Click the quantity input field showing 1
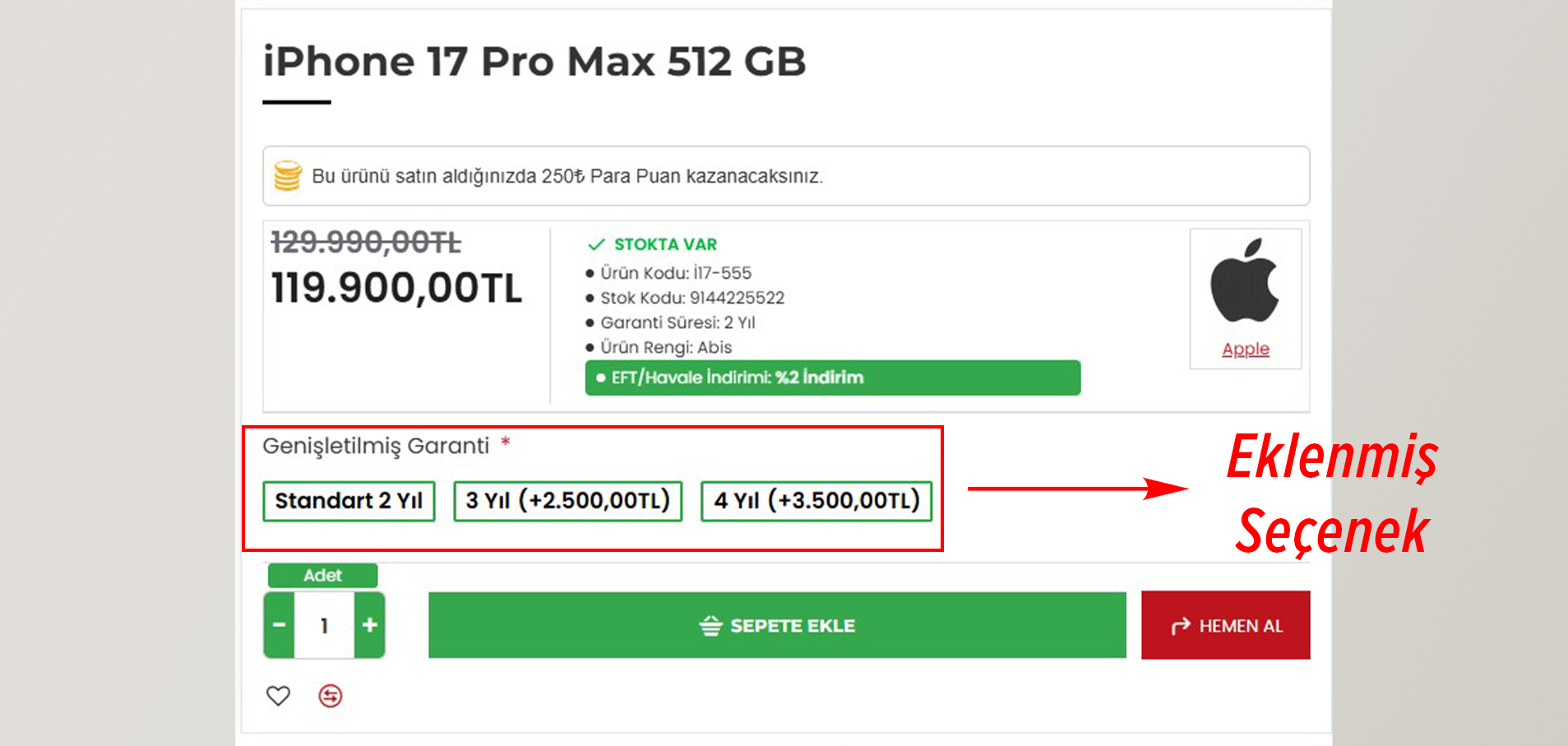This screenshot has width=1568, height=746. [x=323, y=625]
